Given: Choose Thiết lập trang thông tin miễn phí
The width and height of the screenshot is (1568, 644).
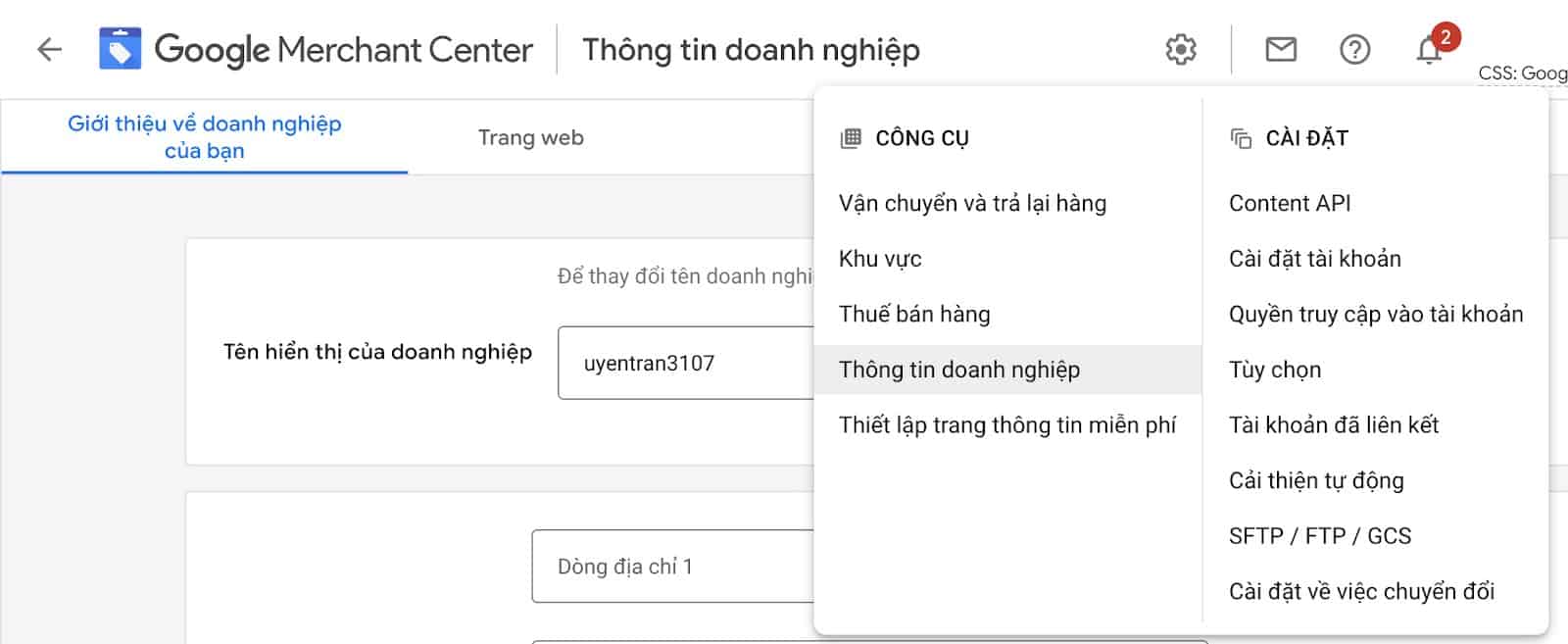Looking at the screenshot, I should pyautogui.click(x=1007, y=424).
